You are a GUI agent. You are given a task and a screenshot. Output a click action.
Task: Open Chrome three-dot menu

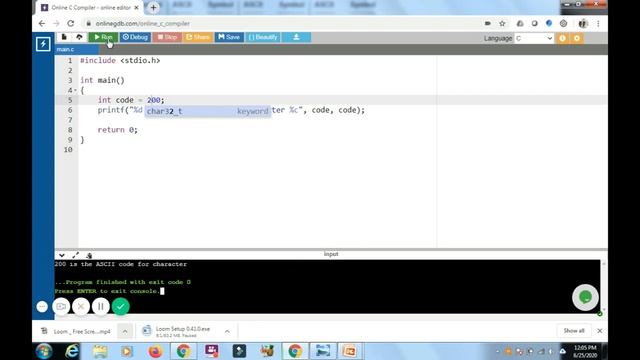coord(598,23)
